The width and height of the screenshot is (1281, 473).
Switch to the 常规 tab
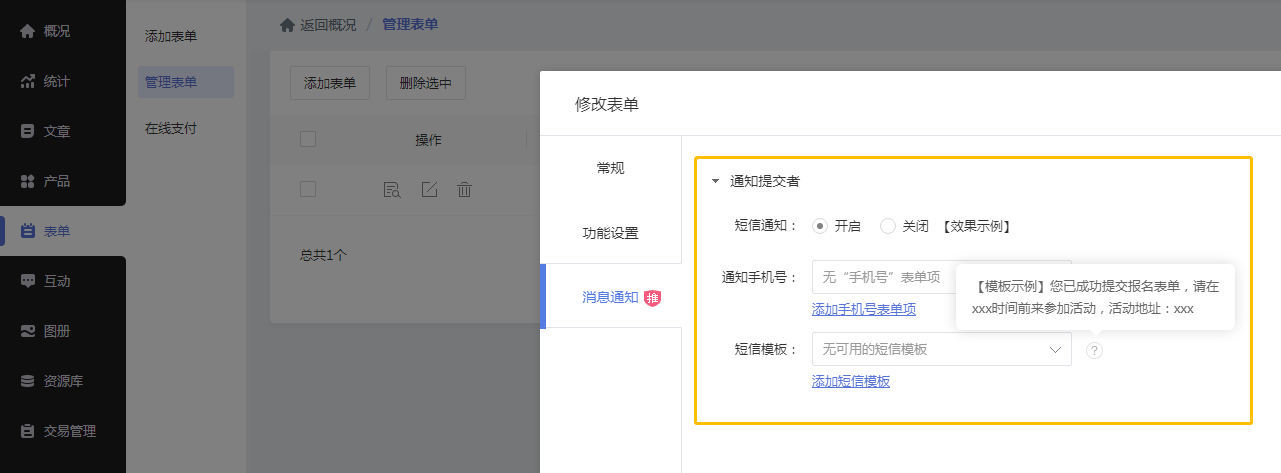tap(610, 168)
